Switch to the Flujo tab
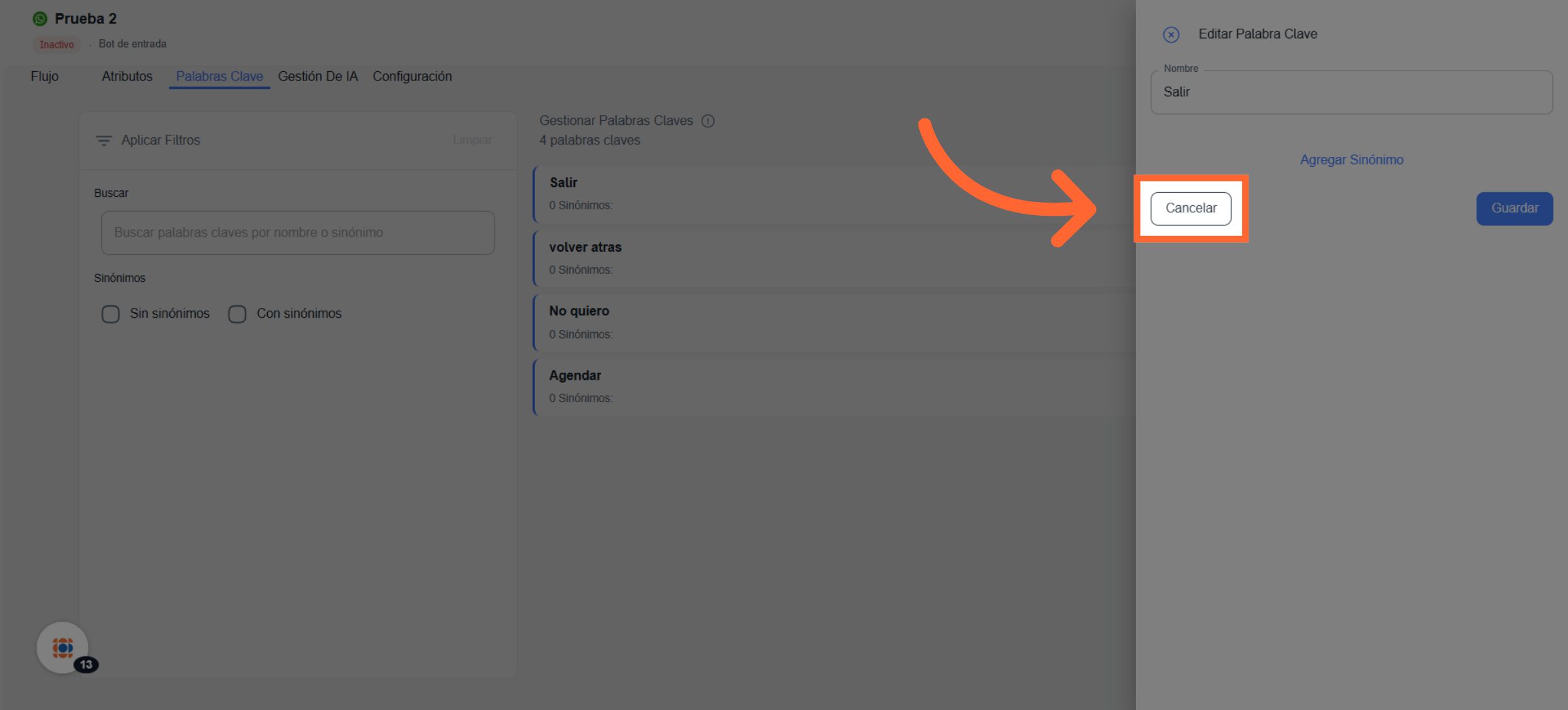This screenshot has width=1568, height=710. [x=44, y=76]
